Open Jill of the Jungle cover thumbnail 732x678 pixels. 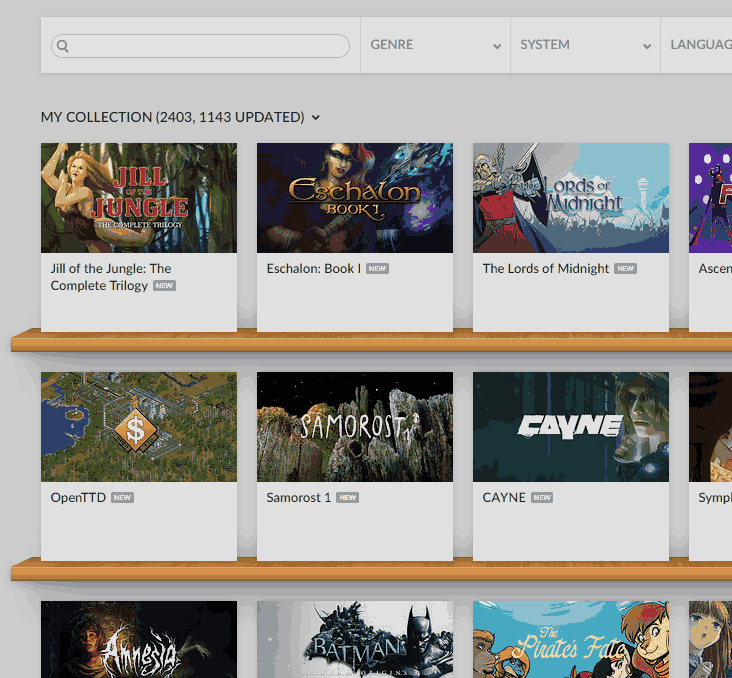coord(139,198)
